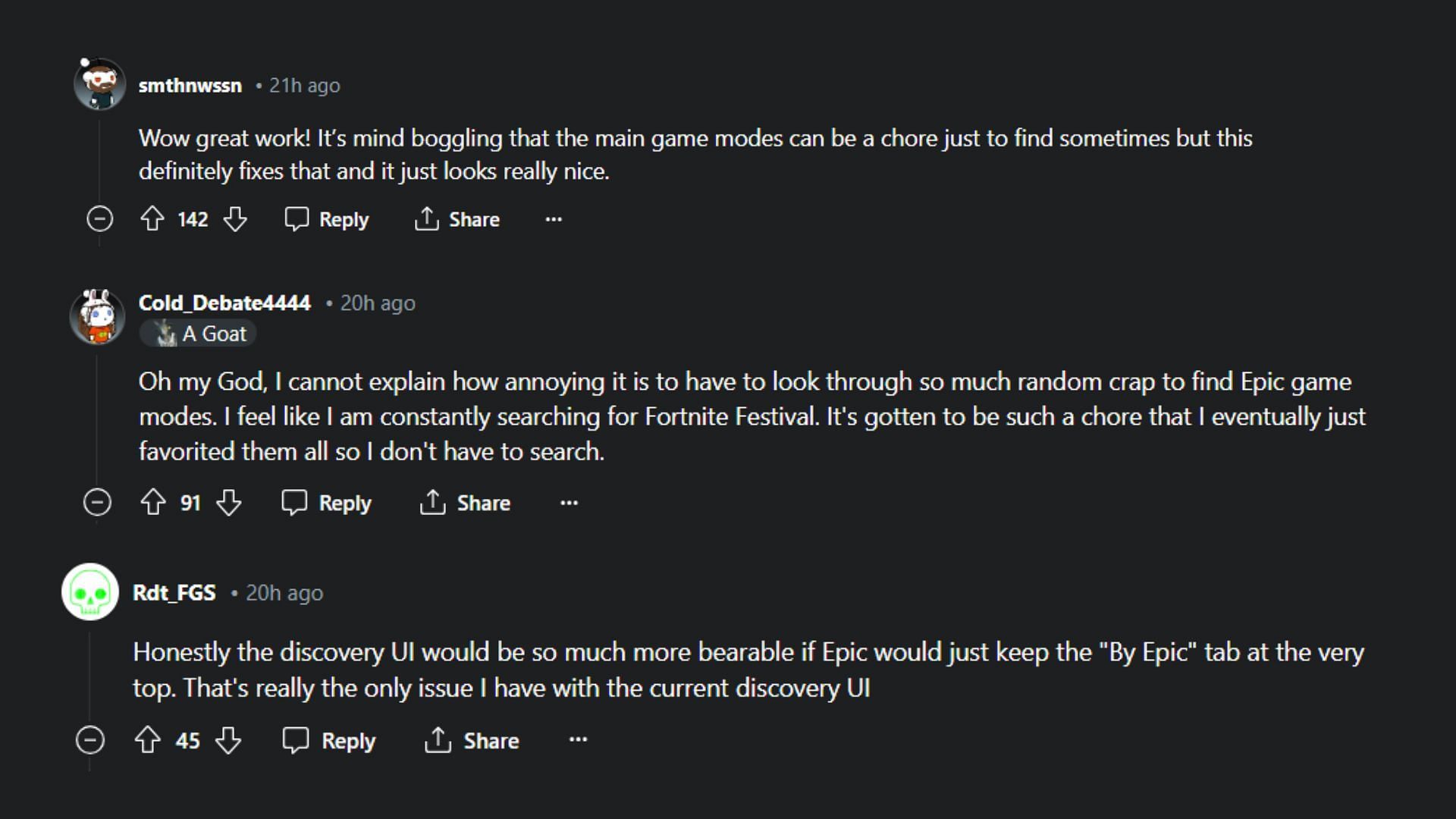Reply to smthnwssn's comment
Screen dimensions: 1456x819
327,219
